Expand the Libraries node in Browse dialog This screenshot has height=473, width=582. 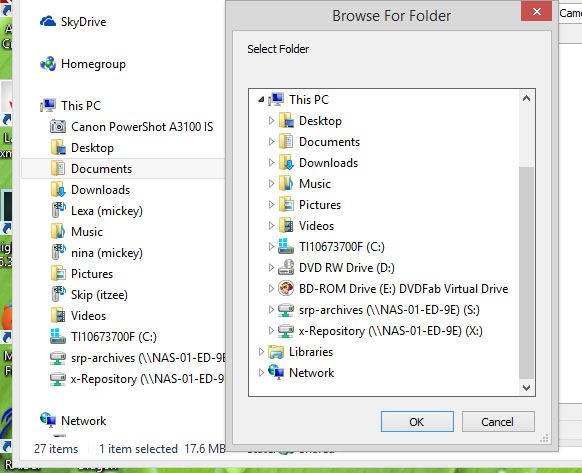tap(261, 352)
